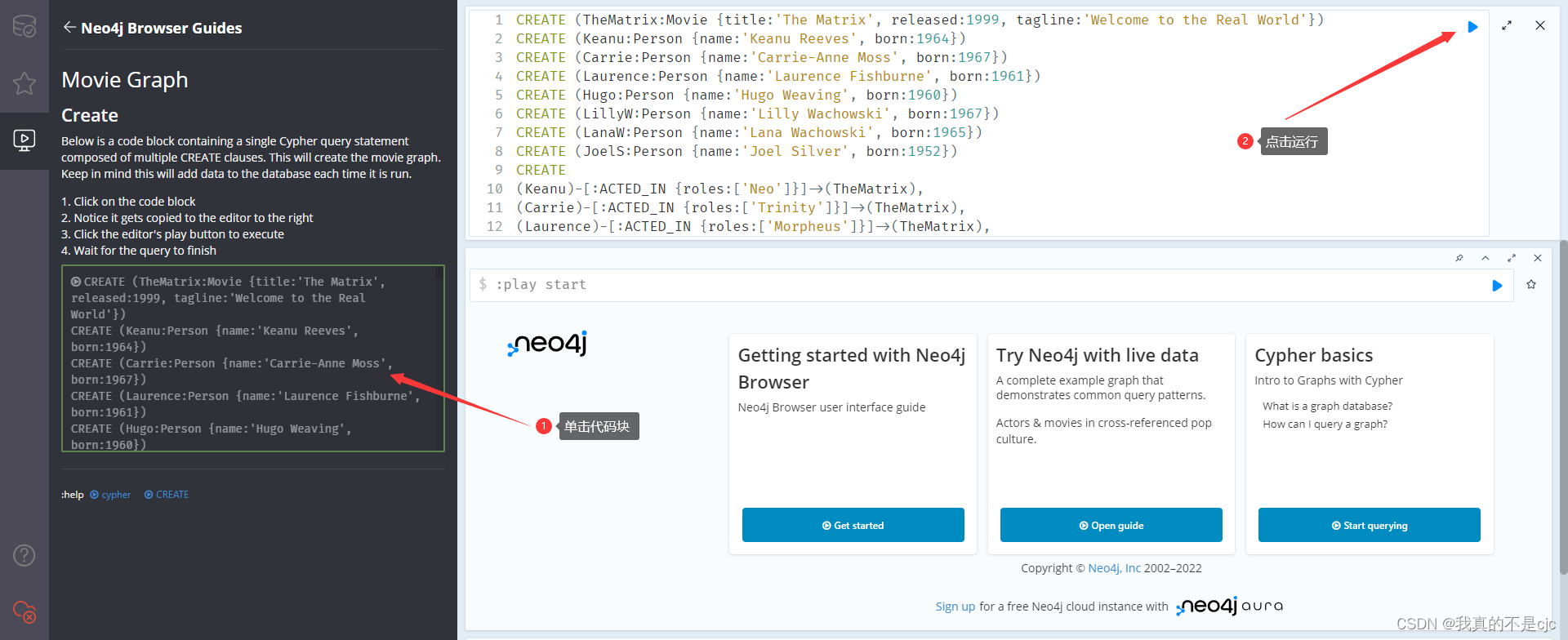Click the 'Movie Graph' guide title
1568x640 pixels.
[x=125, y=79]
